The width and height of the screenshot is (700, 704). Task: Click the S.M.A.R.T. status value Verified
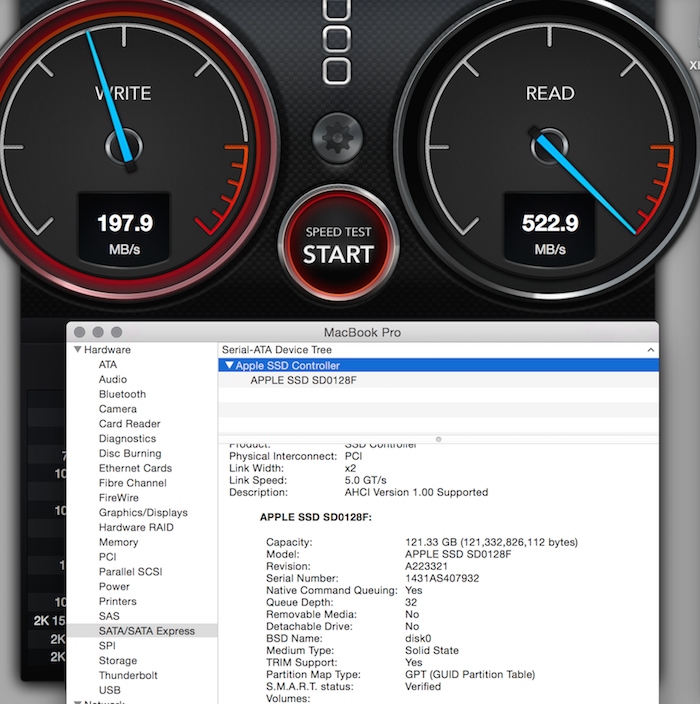coord(423,686)
